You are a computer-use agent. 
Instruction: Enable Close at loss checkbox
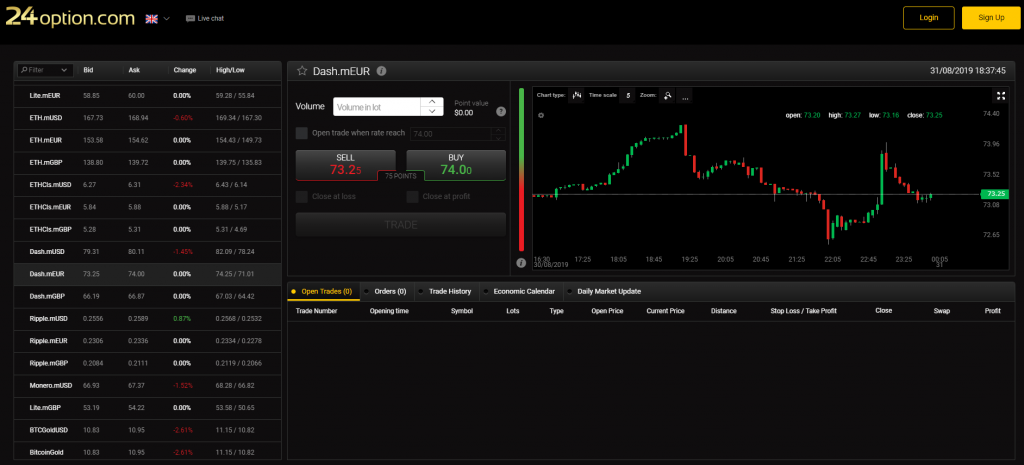click(302, 197)
